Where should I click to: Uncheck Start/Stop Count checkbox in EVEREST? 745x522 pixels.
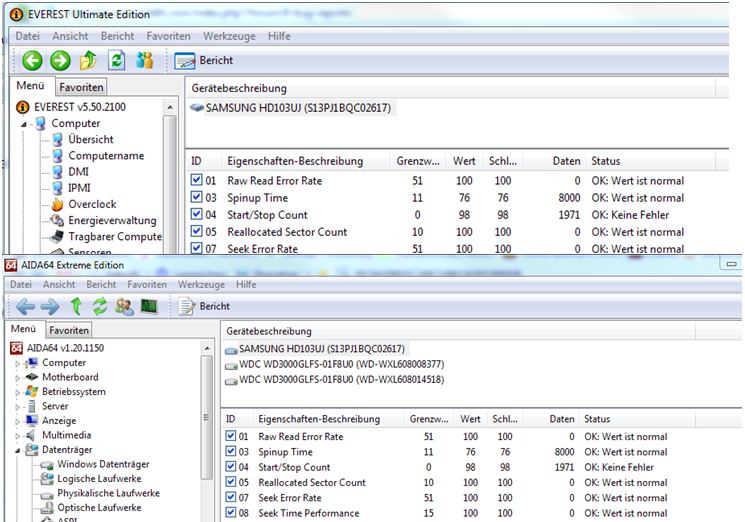pyautogui.click(x=196, y=214)
